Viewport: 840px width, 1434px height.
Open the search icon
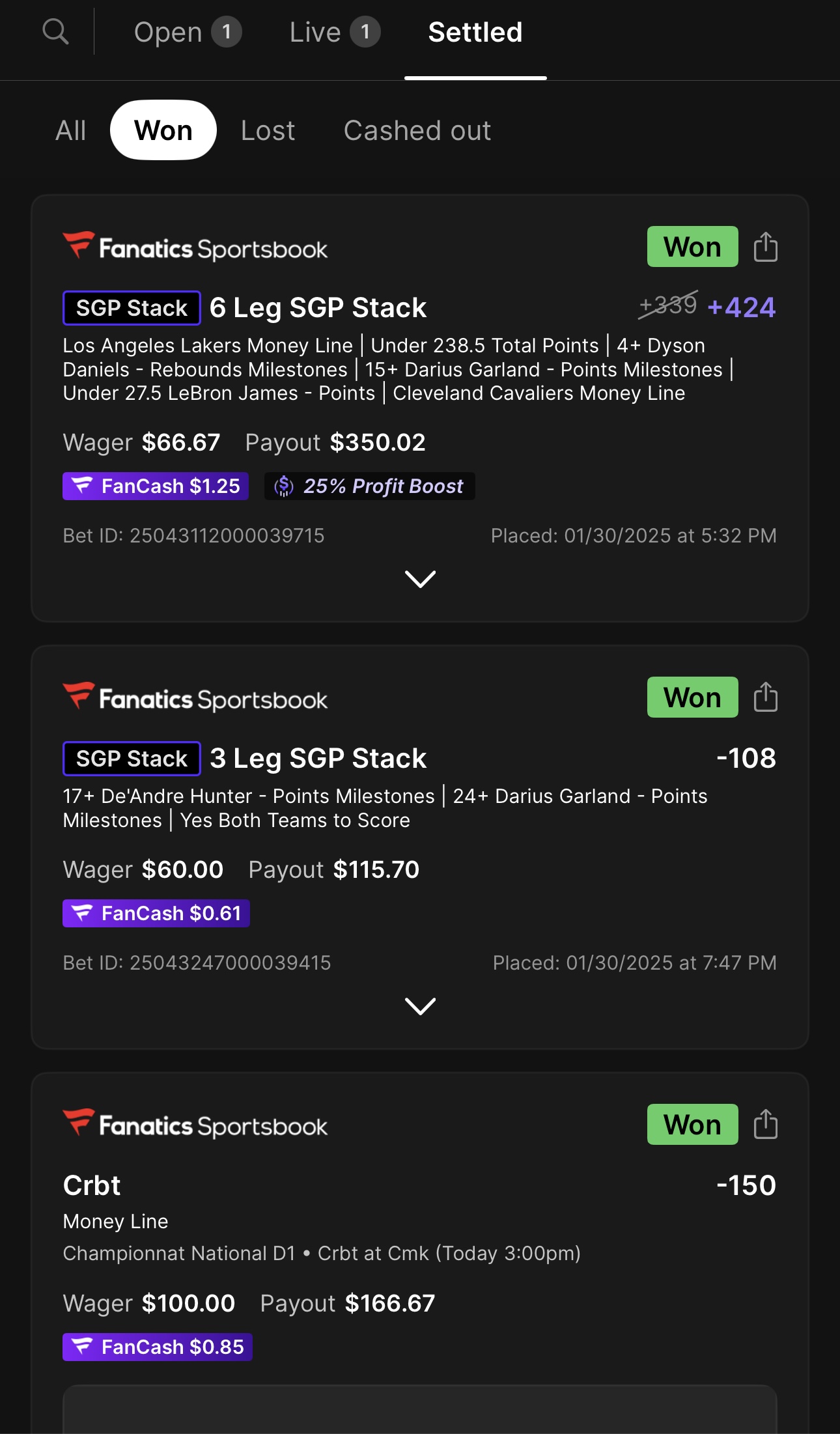[55, 31]
